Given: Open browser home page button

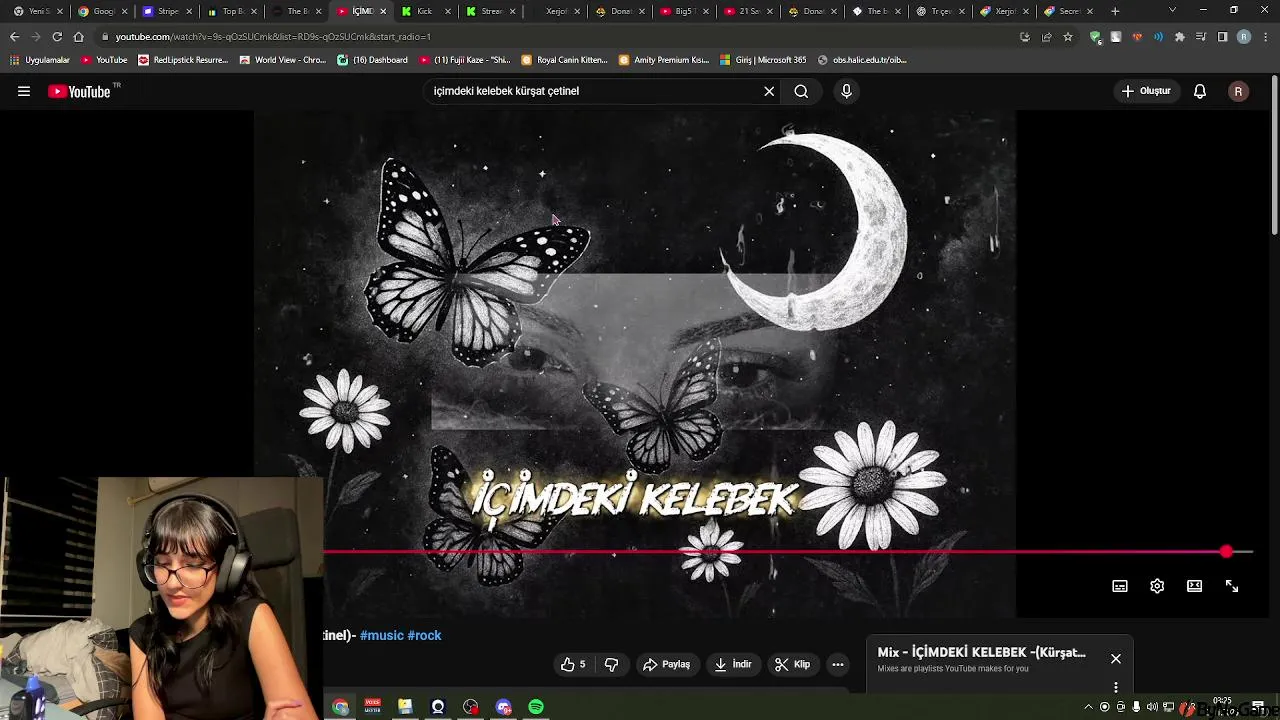Looking at the screenshot, I should tap(78, 36).
